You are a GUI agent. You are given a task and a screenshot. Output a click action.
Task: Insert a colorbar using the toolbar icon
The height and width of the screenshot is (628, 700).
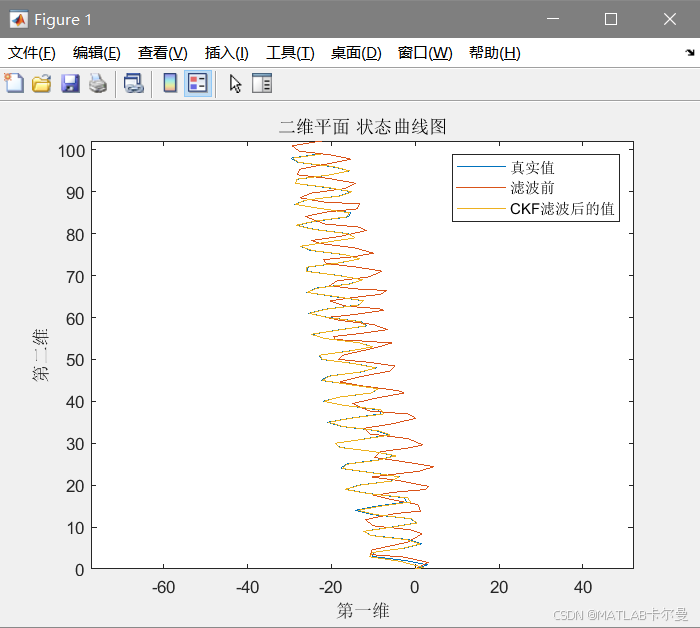pos(170,83)
